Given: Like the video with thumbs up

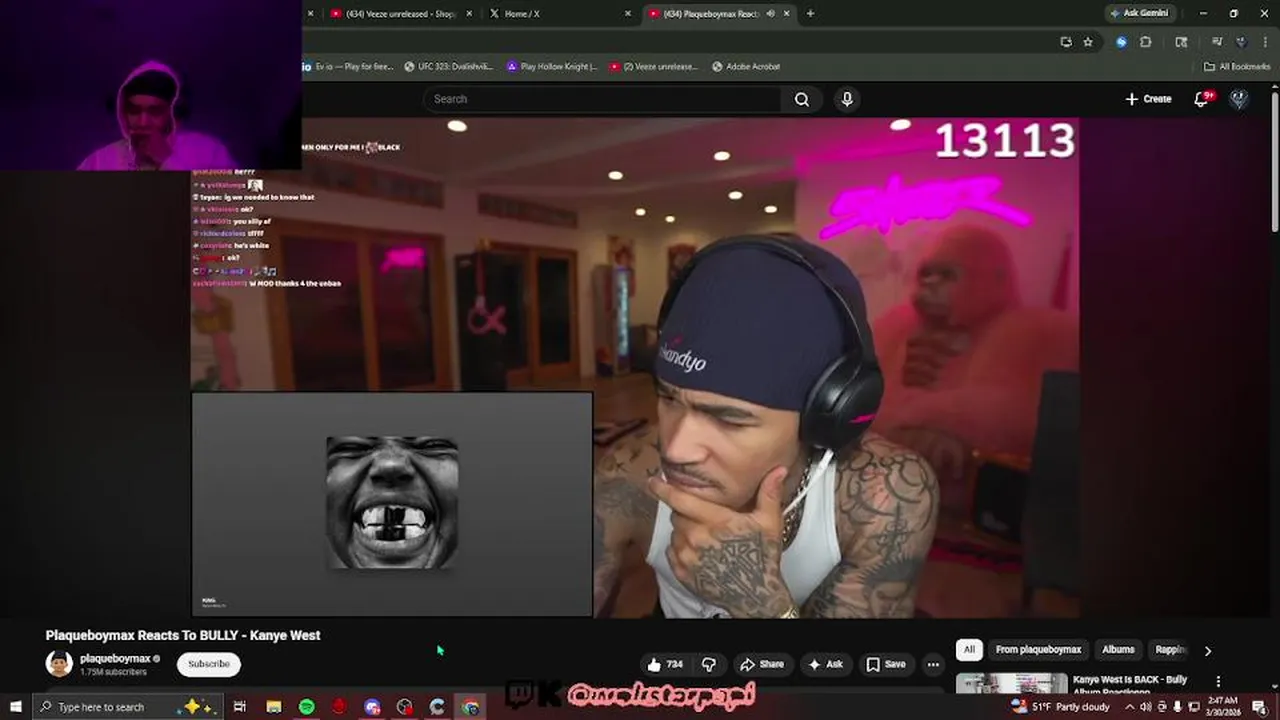Looking at the screenshot, I should point(665,664).
